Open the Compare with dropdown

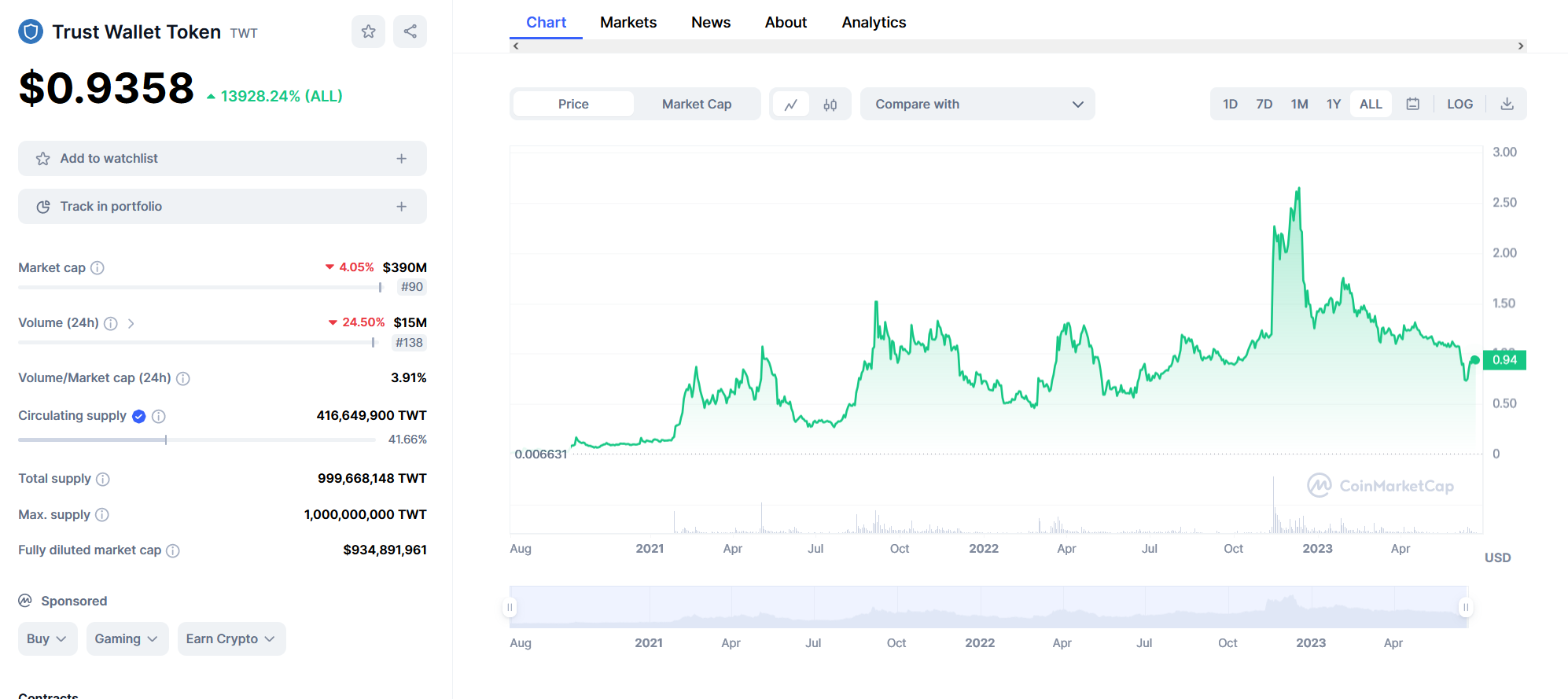coord(977,104)
